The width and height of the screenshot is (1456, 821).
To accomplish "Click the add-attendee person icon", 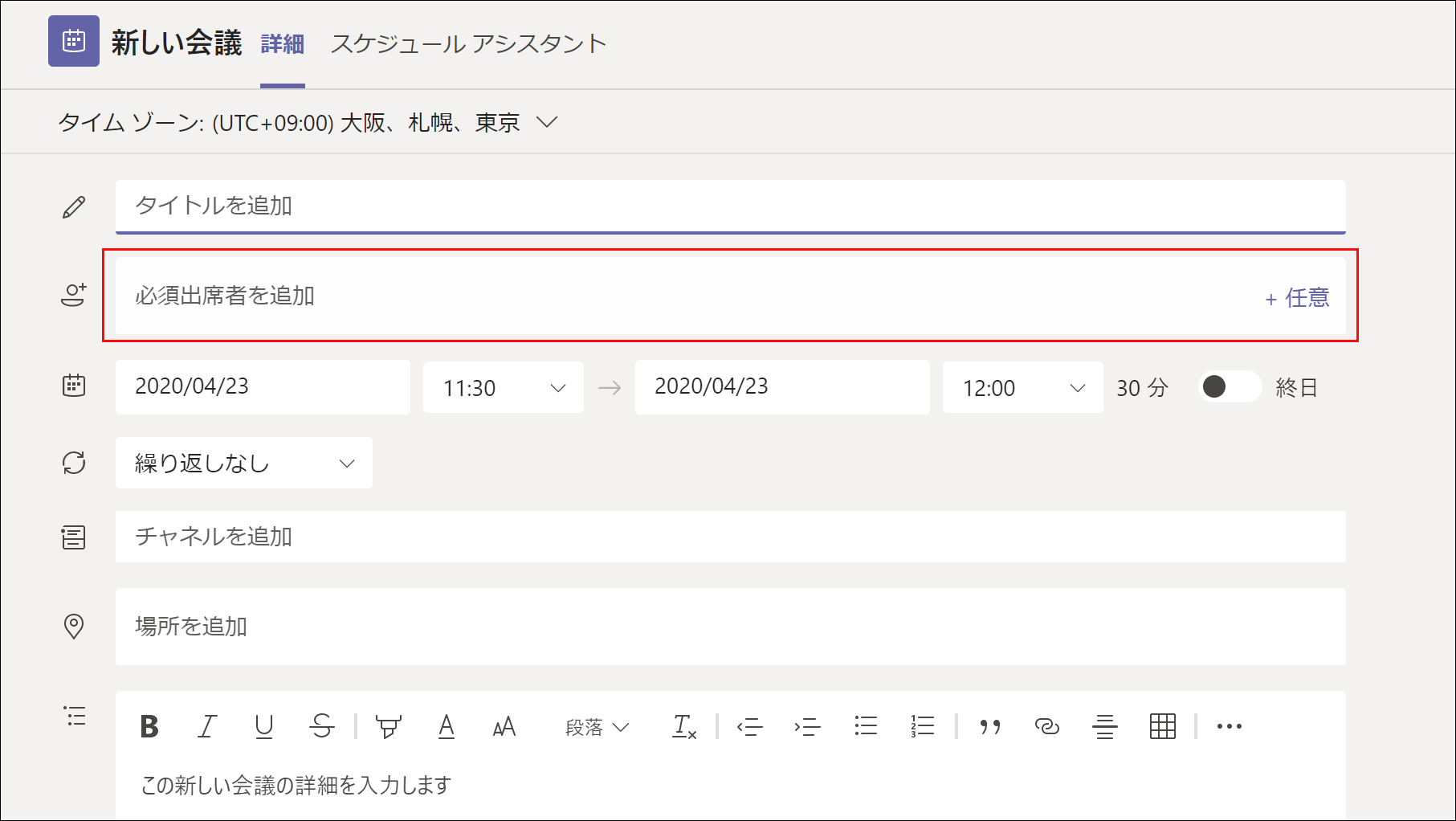I will 74,295.
